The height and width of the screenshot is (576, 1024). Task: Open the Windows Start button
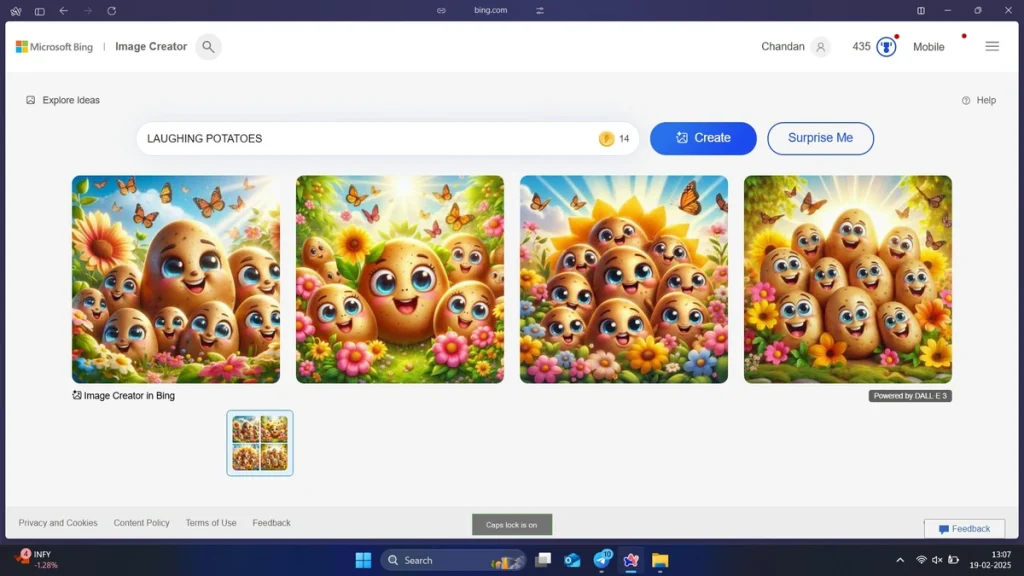(x=363, y=560)
